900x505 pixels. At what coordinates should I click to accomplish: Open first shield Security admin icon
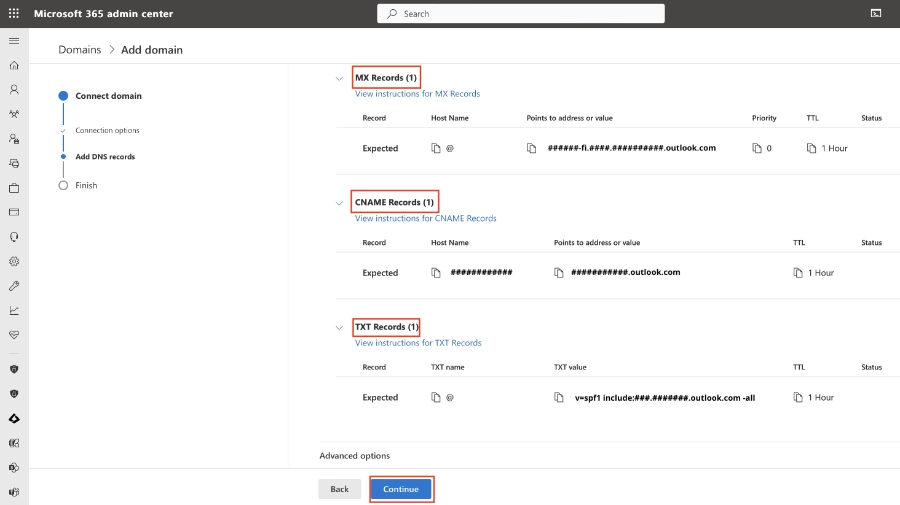(x=14, y=369)
